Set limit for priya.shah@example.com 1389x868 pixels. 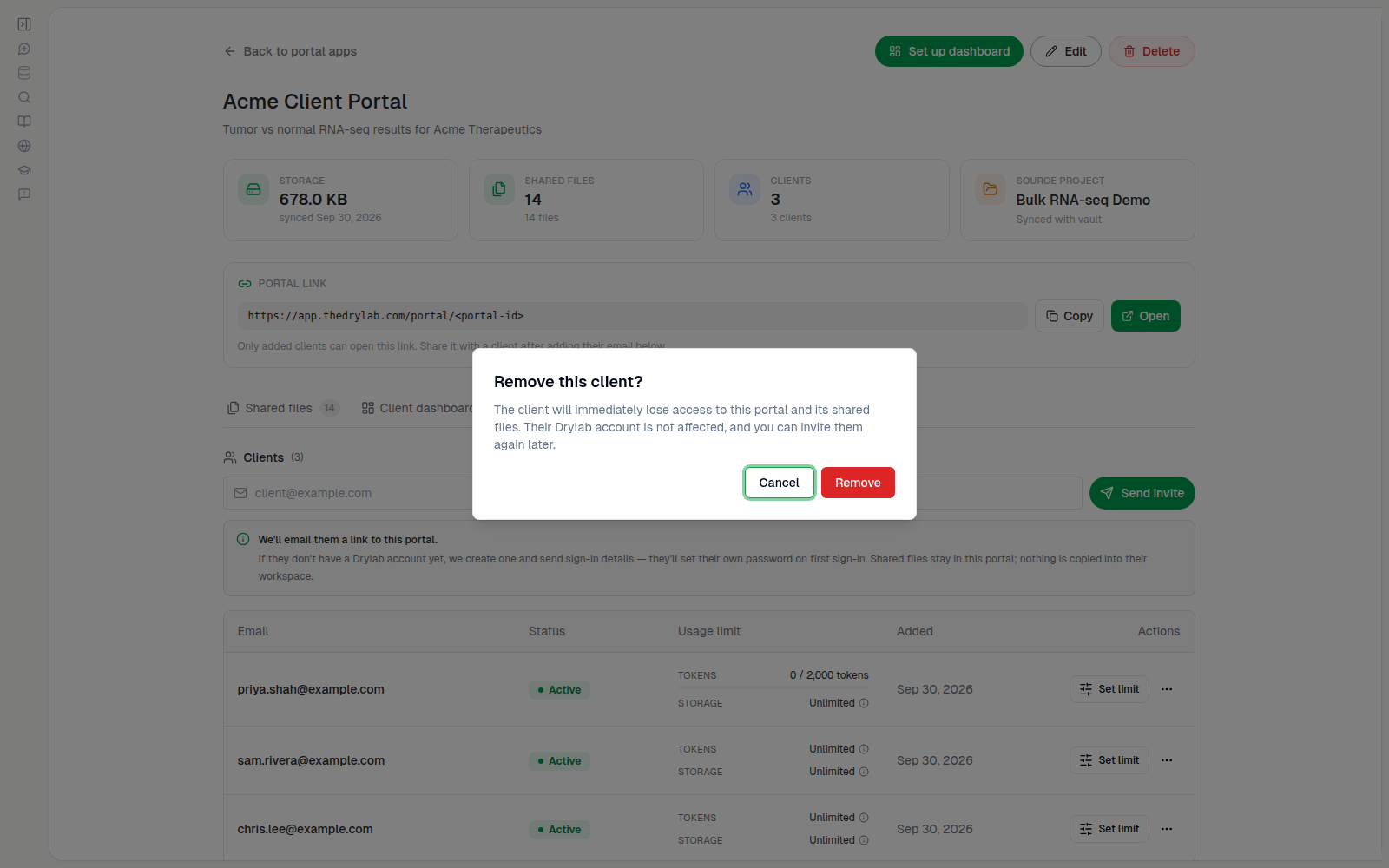click(1109, 689)
